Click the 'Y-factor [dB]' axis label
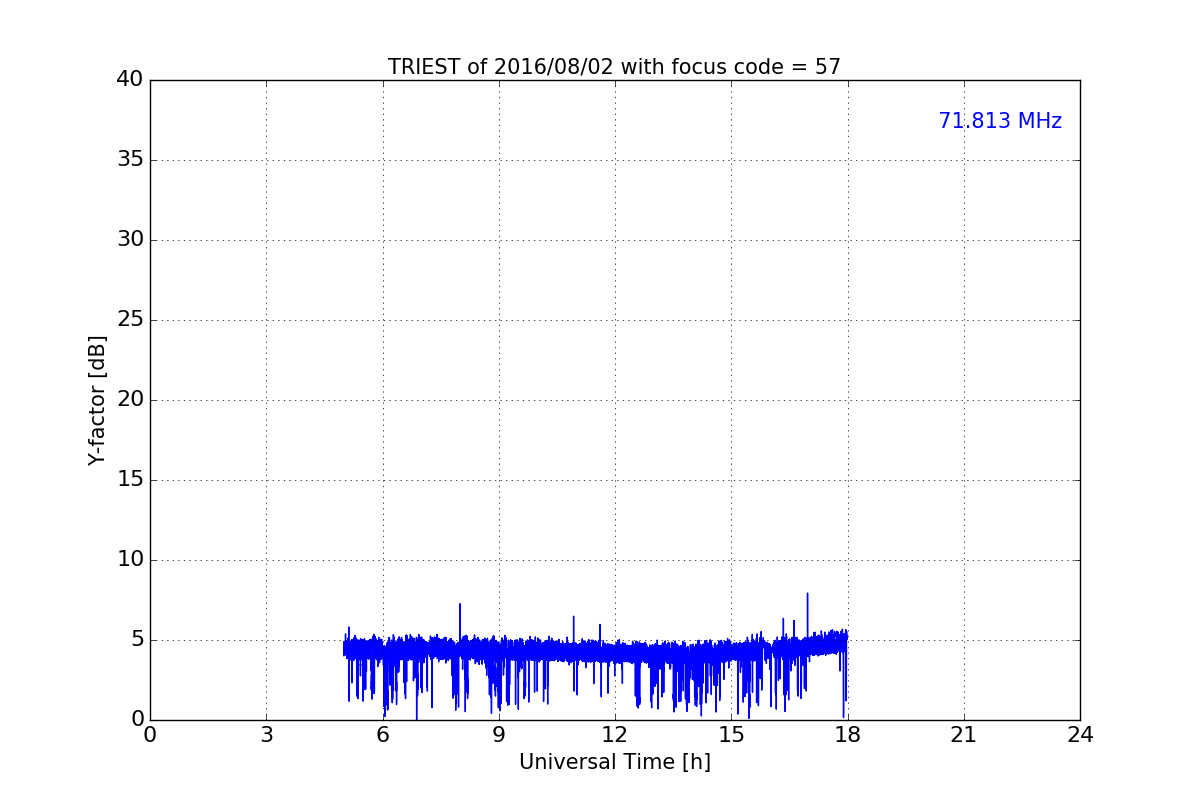This screenshot has width=1200, height=800. 97,400
